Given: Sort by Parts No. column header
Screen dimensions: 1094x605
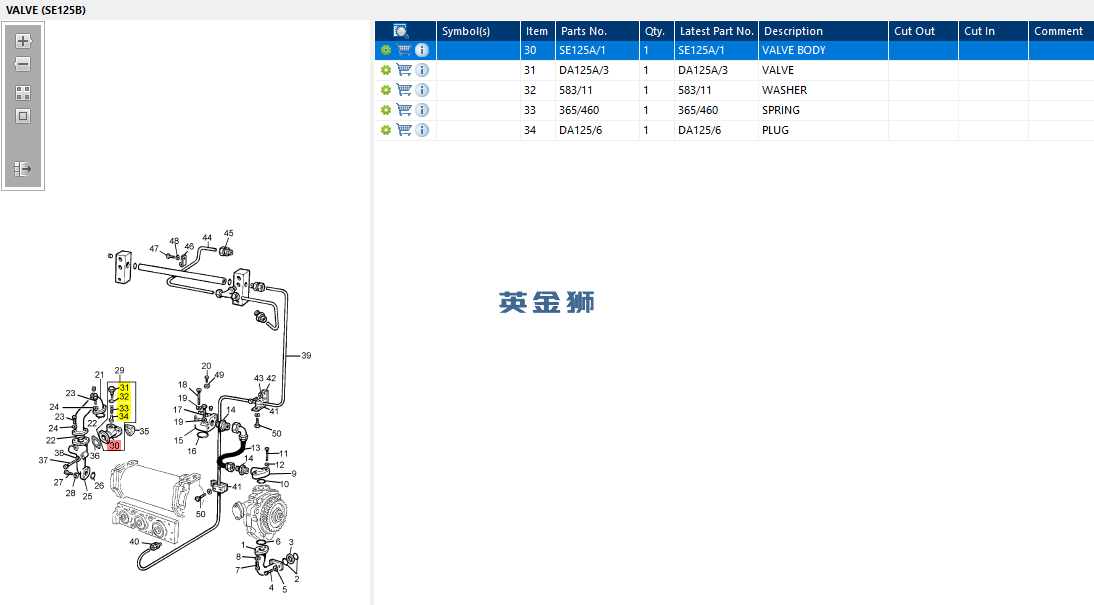Looking at the screenshot, I should pos(597,31).
